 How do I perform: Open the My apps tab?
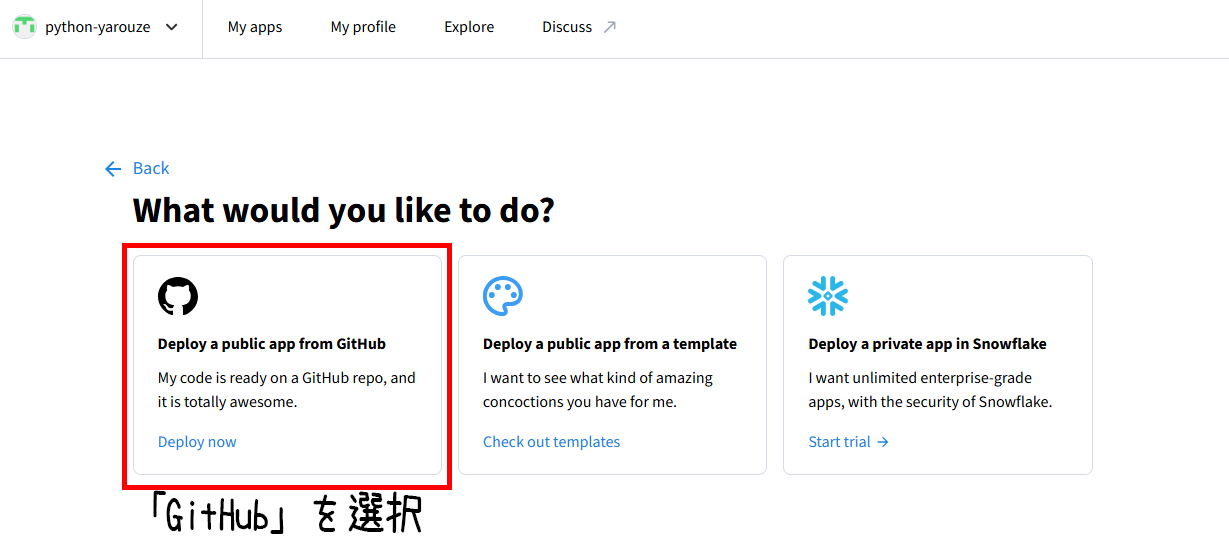(x=255, y=27)
